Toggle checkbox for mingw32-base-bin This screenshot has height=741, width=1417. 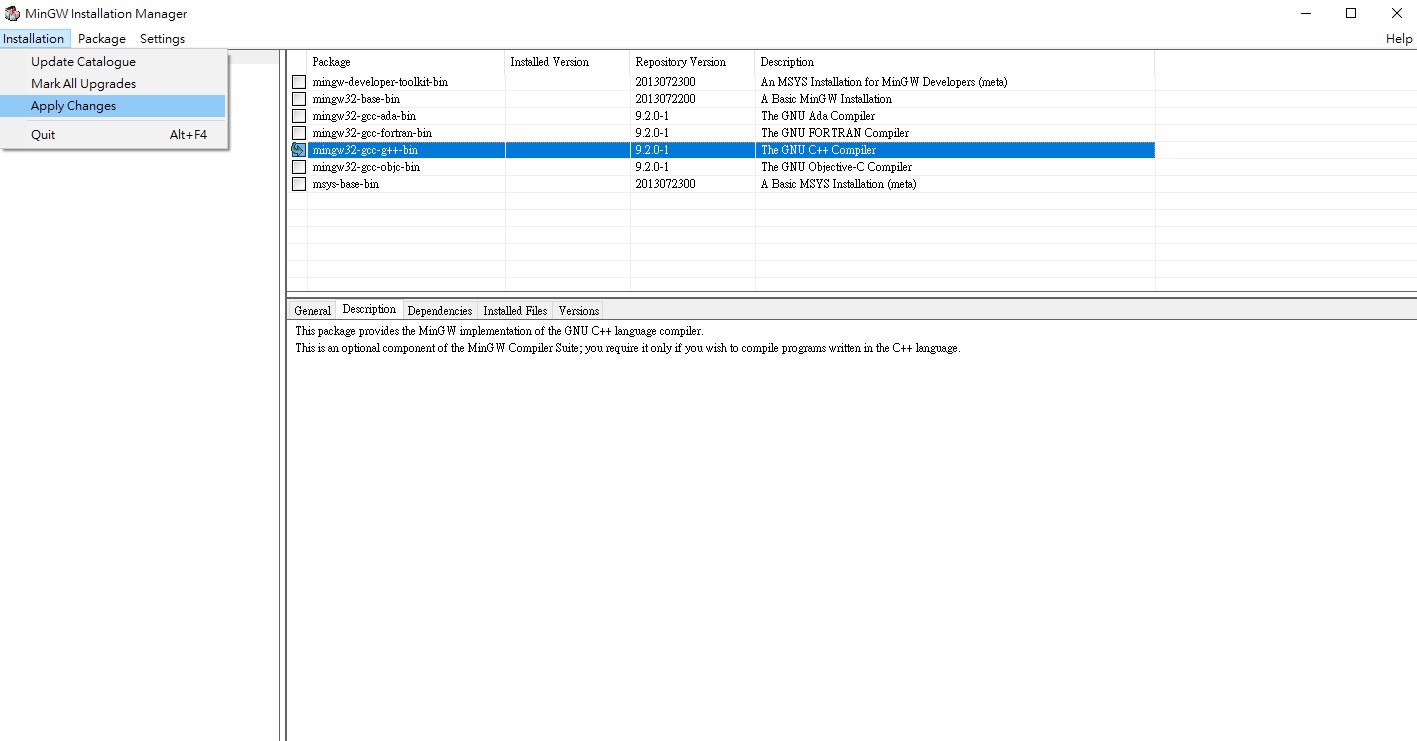298,99
